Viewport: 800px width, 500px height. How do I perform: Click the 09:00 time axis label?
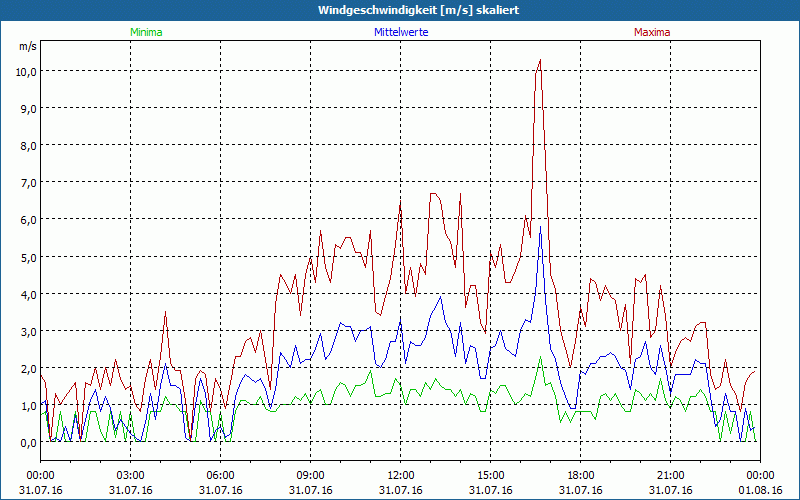point(310,476)
